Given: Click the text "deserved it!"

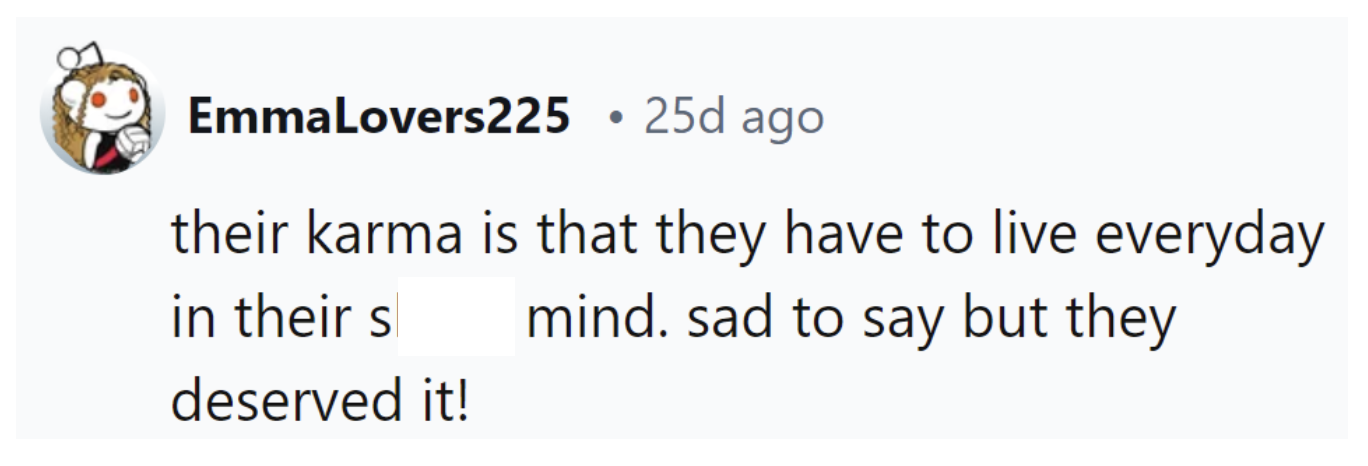Looking at the screenshot, I should pyautogui.click(x=320, y=401).
